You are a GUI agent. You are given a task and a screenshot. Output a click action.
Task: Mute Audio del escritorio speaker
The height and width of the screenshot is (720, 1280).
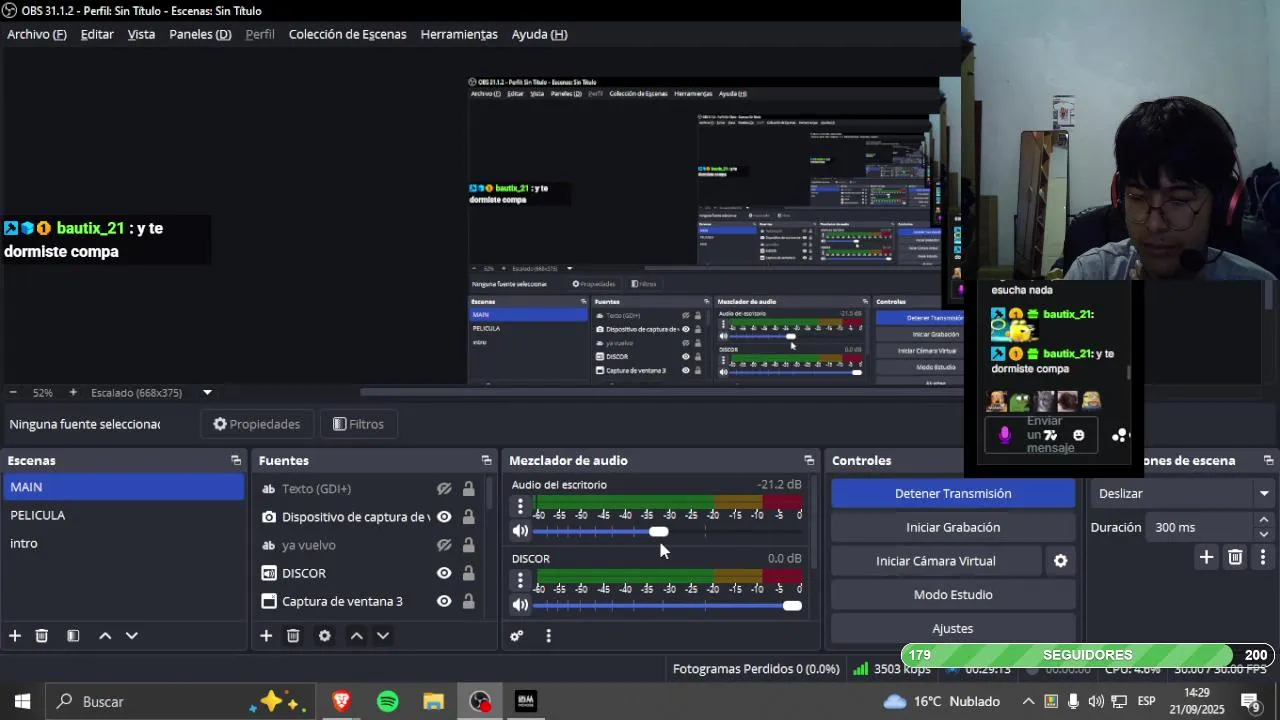[x=520, y=532]
